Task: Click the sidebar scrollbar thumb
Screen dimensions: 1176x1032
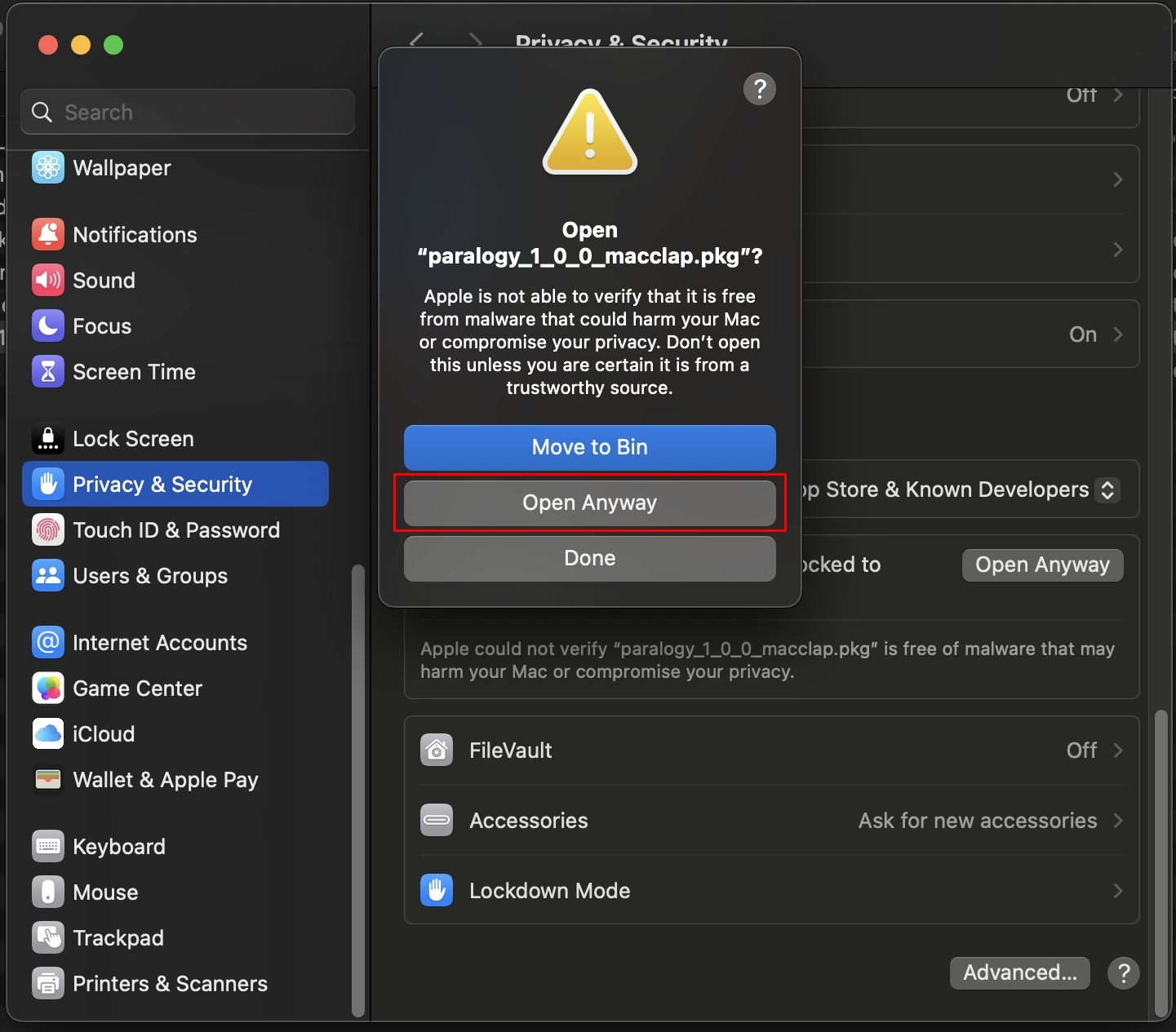Action: point(357,790)
